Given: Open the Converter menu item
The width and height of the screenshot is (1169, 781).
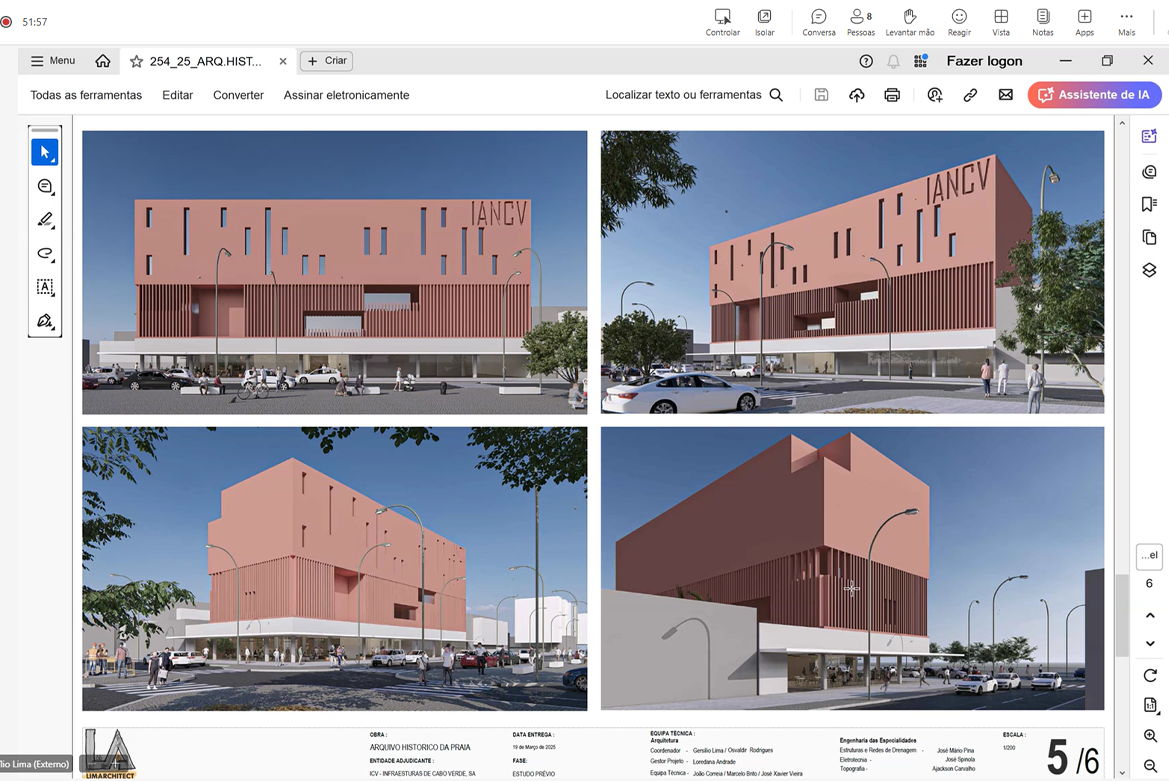Looking at the screenshot, I should (x=238, y=95).
